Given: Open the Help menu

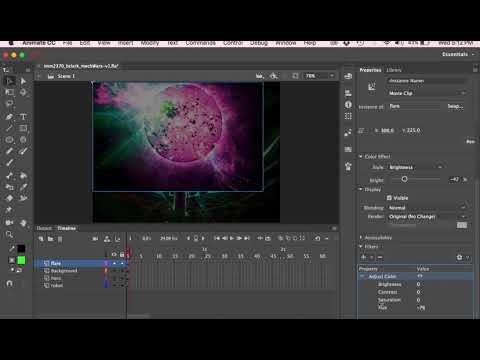Looking at the screenshot, I should pos(310,43).
